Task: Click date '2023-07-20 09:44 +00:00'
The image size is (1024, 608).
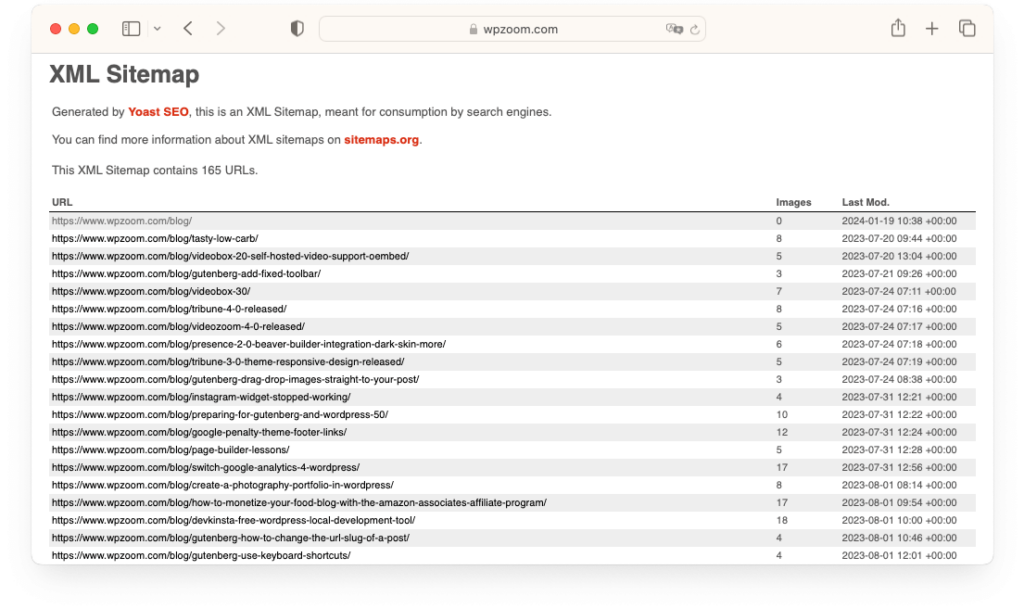Action: [899, 238]
